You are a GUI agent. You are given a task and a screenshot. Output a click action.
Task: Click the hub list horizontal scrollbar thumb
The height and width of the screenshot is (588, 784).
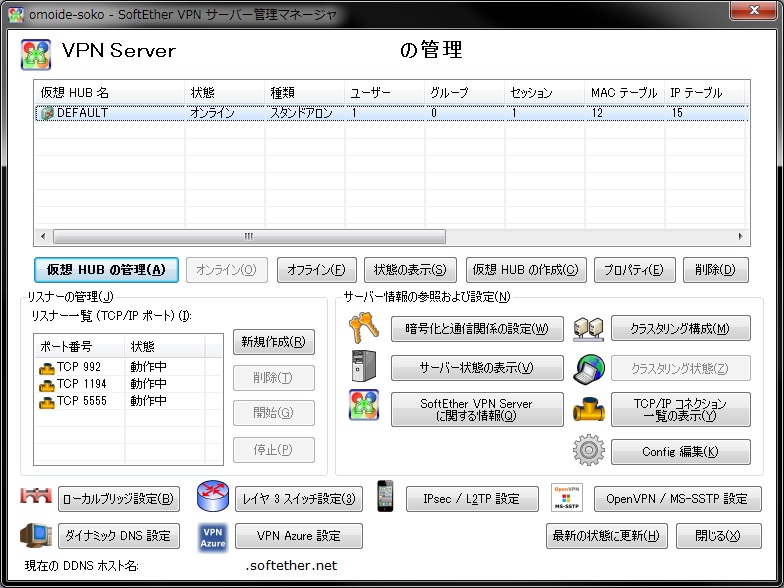pos(249,236)
